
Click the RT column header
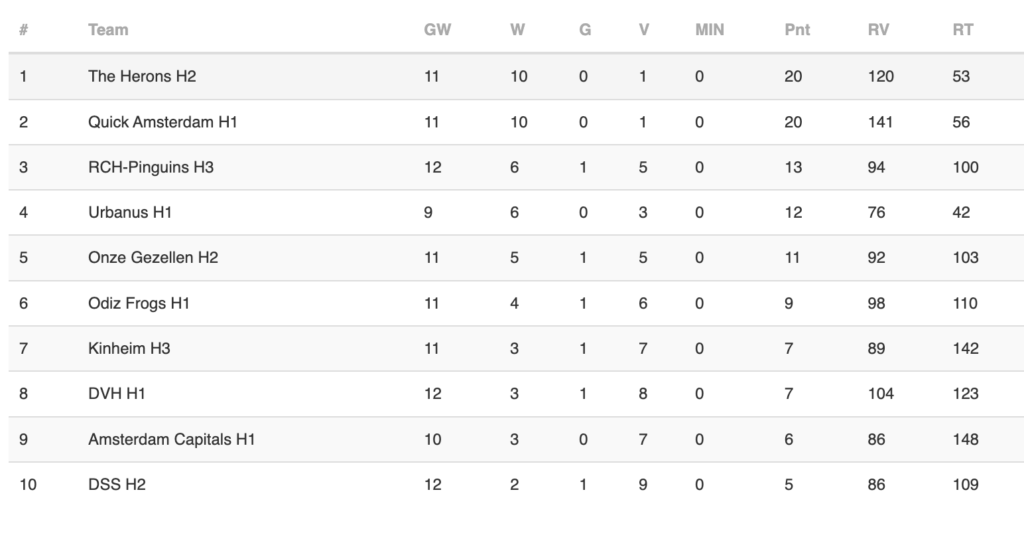pyautogui.click(x=963, y=30)
